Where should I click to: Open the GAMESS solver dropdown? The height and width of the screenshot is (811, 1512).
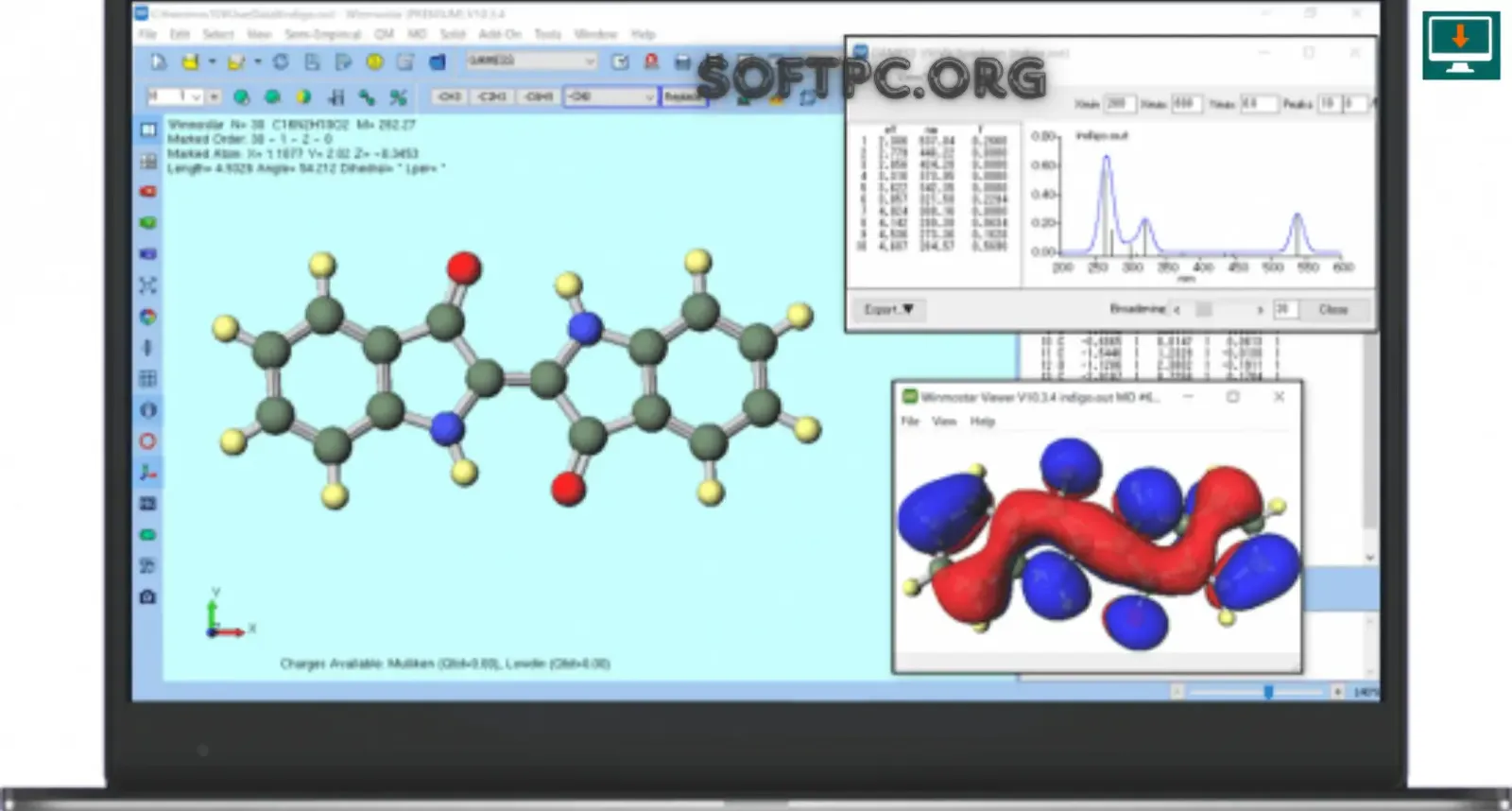(532, 61)
